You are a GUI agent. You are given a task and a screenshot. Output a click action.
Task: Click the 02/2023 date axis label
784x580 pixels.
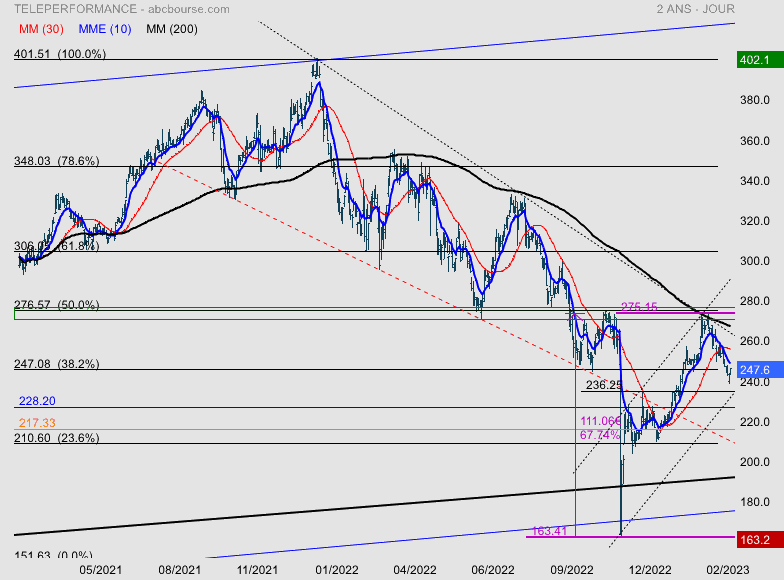coord(728,570)
